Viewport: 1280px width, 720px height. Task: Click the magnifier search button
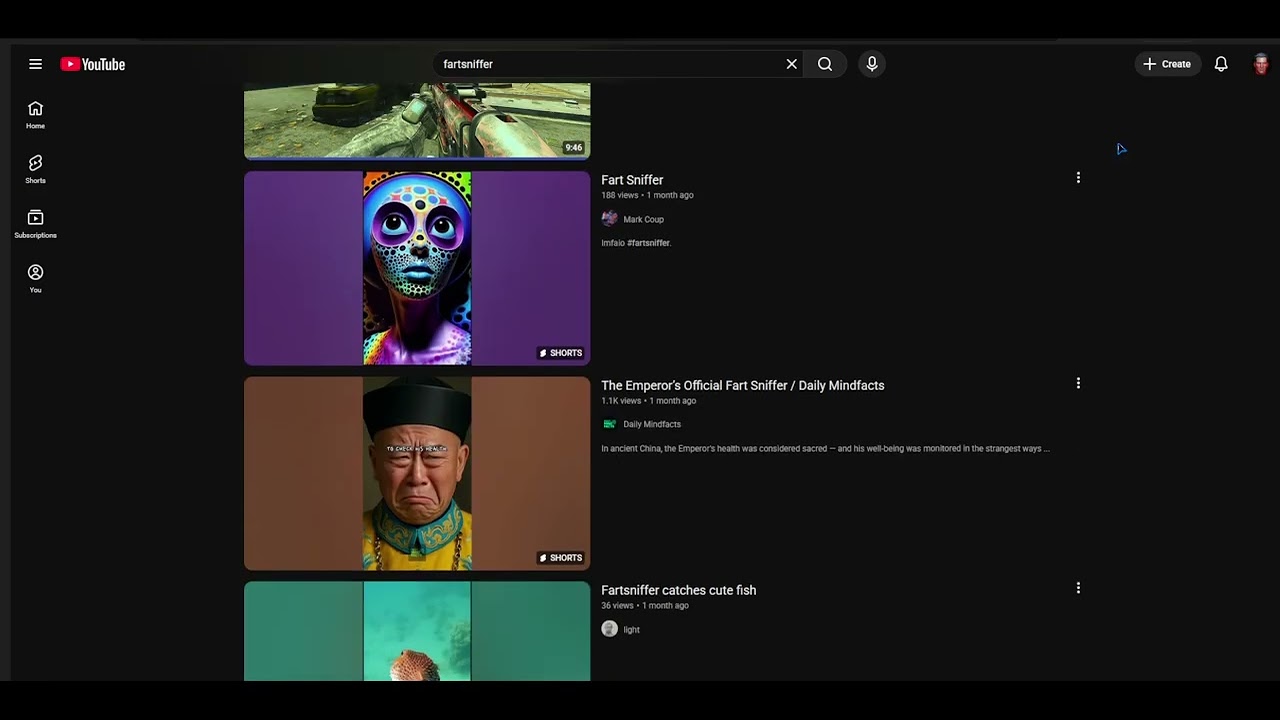click(x=825, y=64)
